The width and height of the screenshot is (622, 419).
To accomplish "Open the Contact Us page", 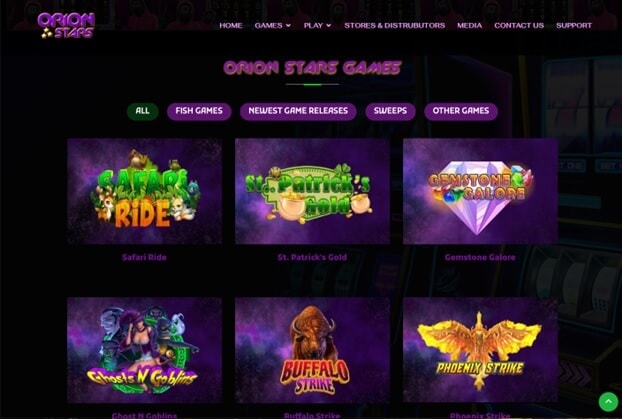I will (x=519, y=25).
